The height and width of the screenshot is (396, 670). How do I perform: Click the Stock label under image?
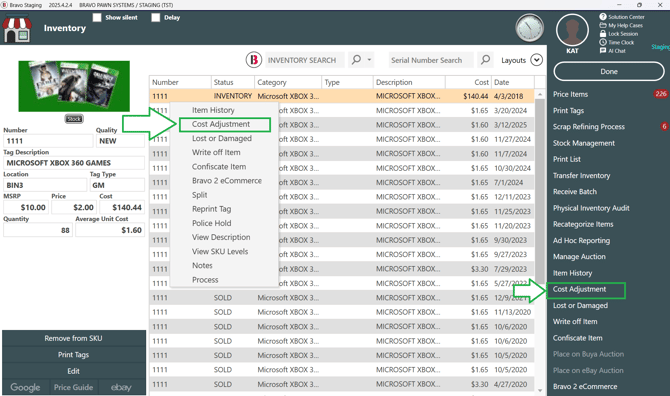click(x=74, y=119)
